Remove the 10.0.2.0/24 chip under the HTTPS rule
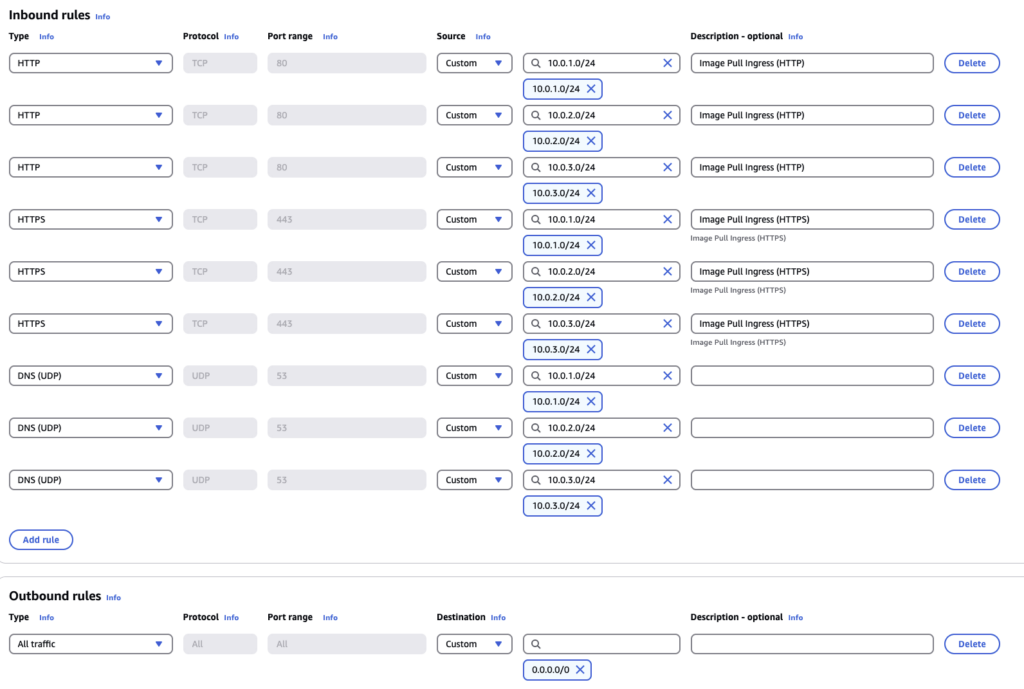 pos(591,297)
